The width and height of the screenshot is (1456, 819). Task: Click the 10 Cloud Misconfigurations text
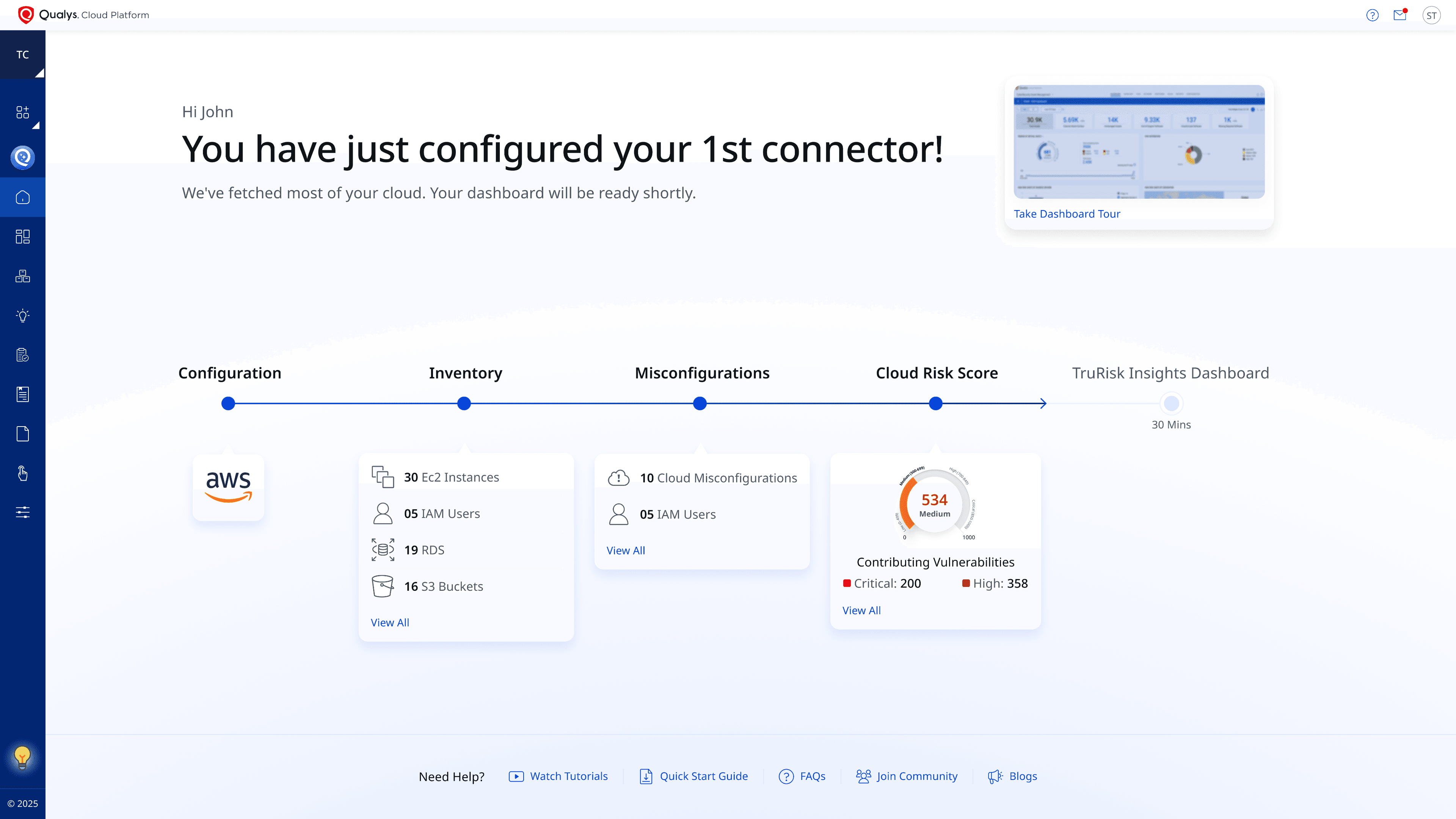click(x=719, y=478)
